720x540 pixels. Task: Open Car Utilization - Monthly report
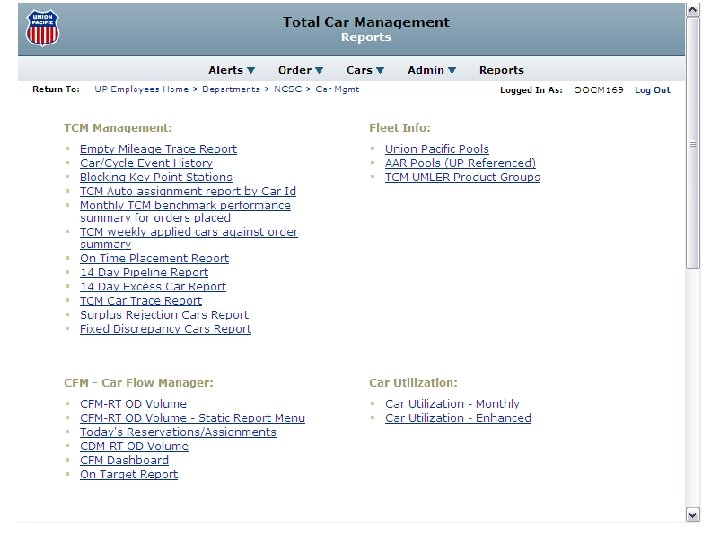pyautogui.click(x=452, y=404)
